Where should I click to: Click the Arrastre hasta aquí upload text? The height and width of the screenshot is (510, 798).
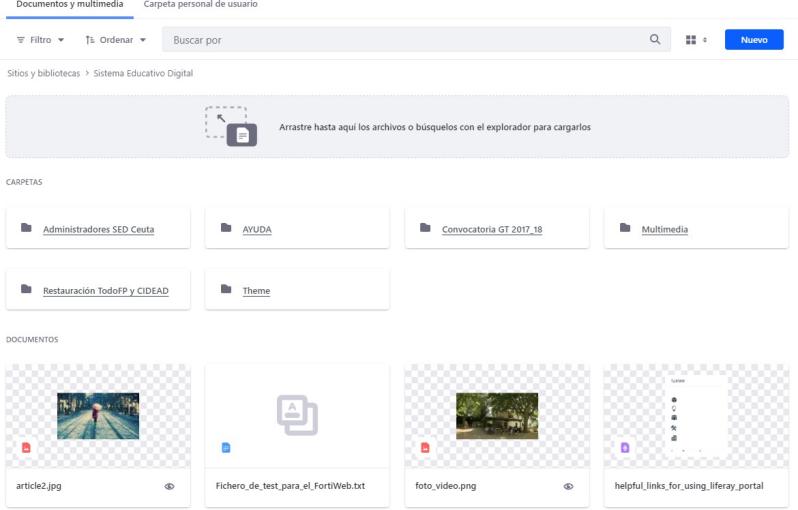tap(435, 127)
